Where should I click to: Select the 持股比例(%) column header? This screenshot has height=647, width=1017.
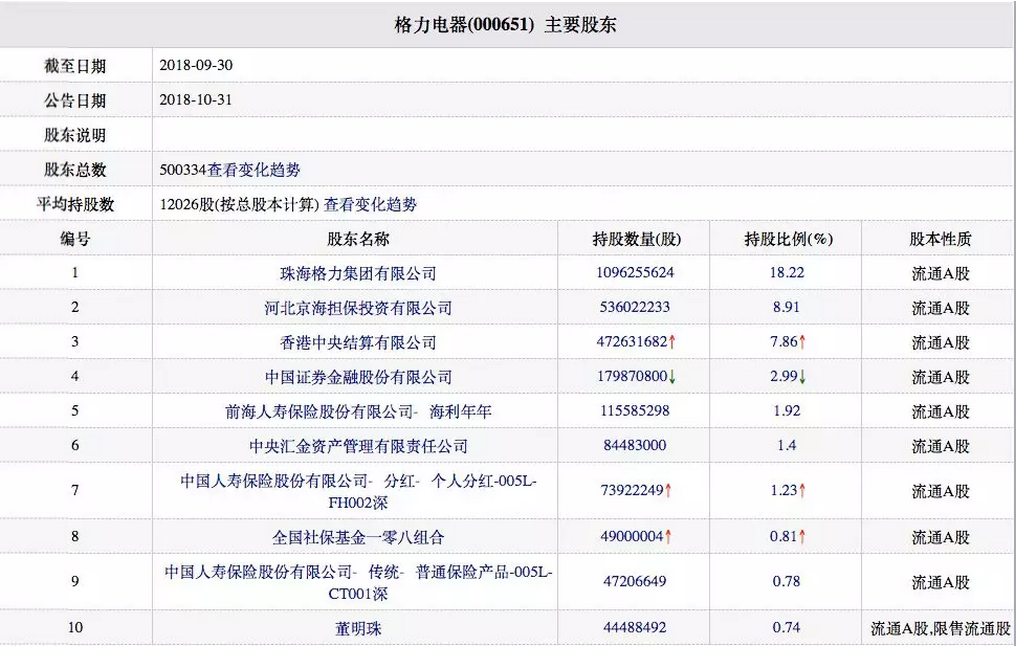[x=788, y=239]
